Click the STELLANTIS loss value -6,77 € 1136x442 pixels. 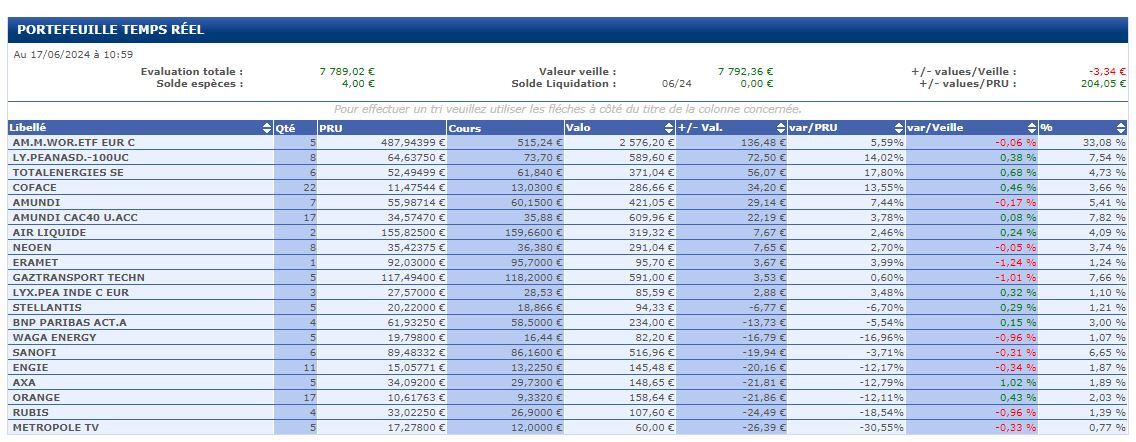[767, 307]
